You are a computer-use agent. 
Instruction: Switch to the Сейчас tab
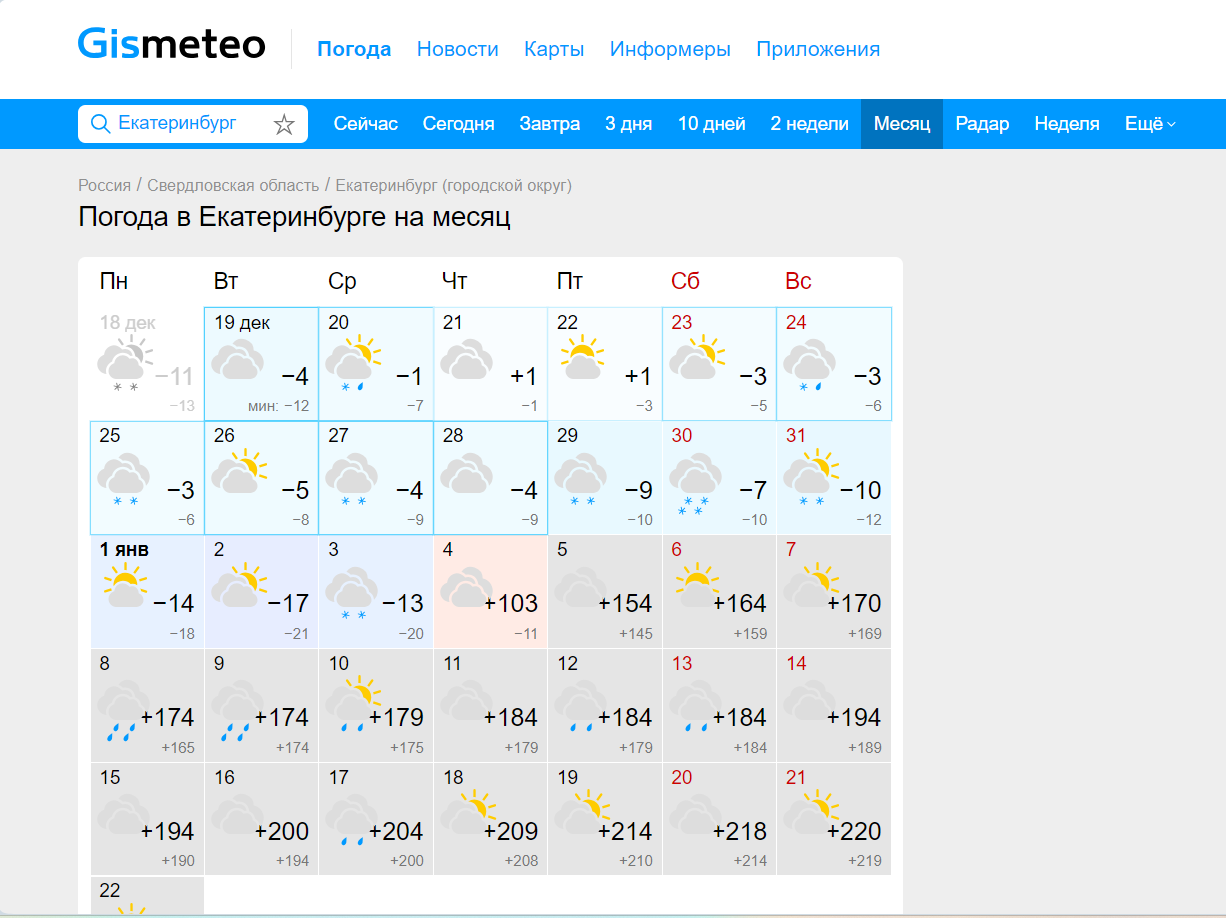point(366,124)
